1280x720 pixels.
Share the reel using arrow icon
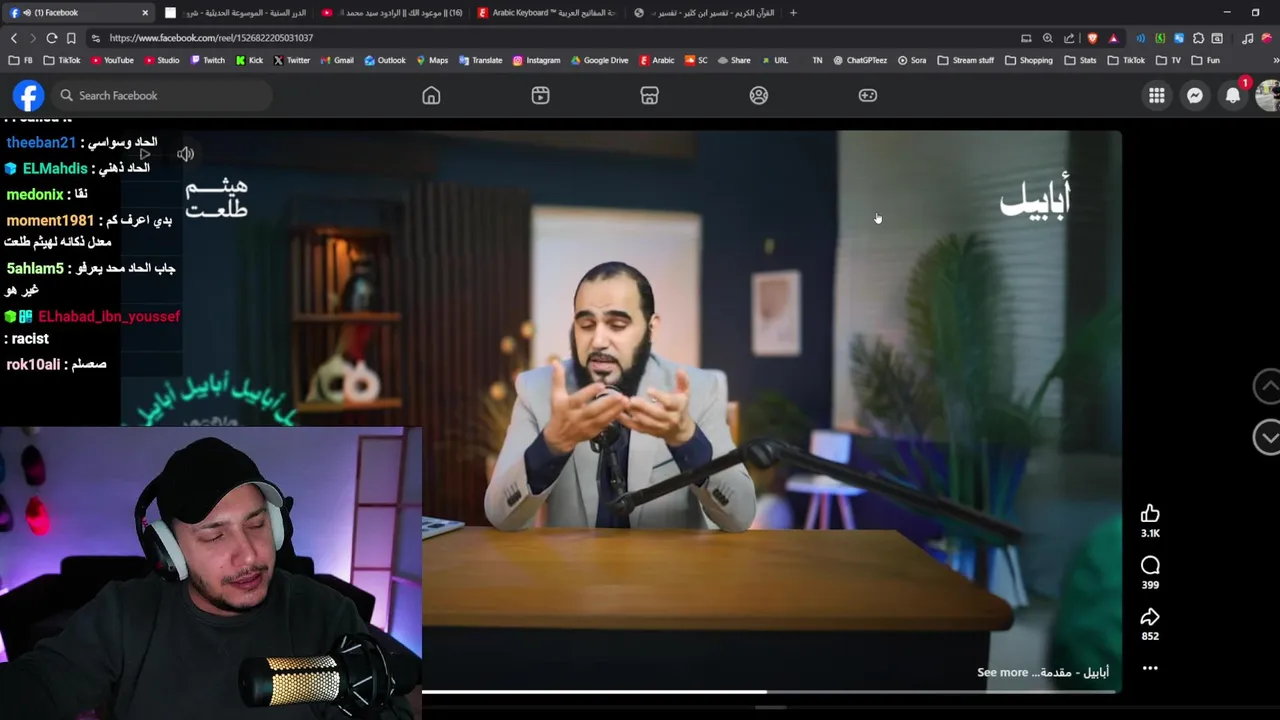point(1150,616)
